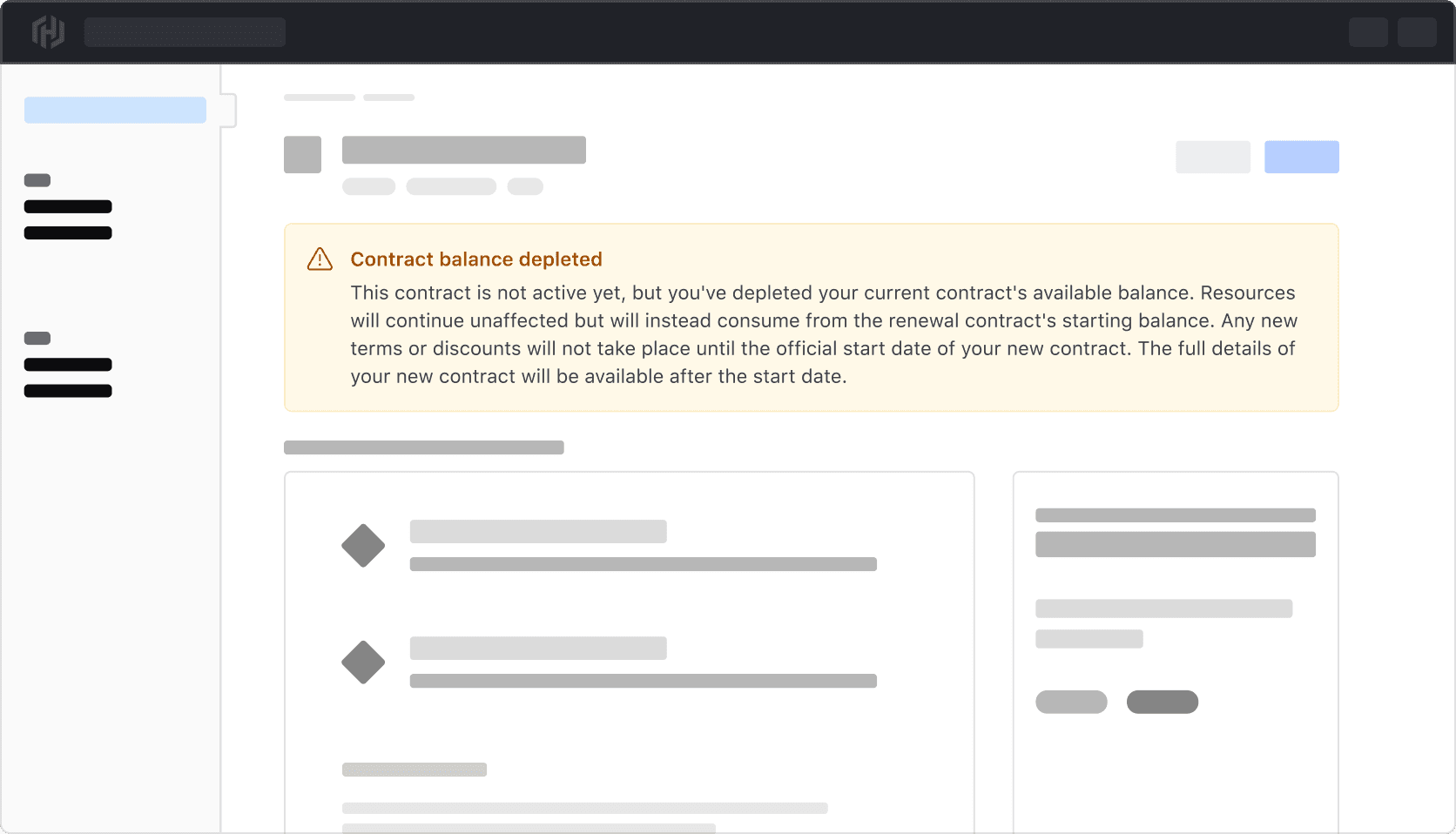Screen dimensions: 1456x834
Task: Open the second breadcrumb item above the title
Action: [x=388, y=98]
